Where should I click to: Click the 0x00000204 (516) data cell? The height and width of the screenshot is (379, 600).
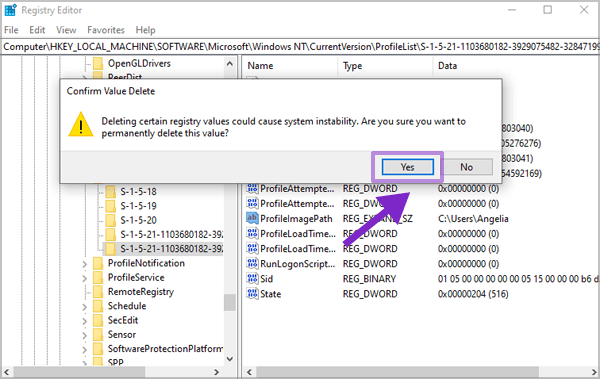tap(473, 294)
